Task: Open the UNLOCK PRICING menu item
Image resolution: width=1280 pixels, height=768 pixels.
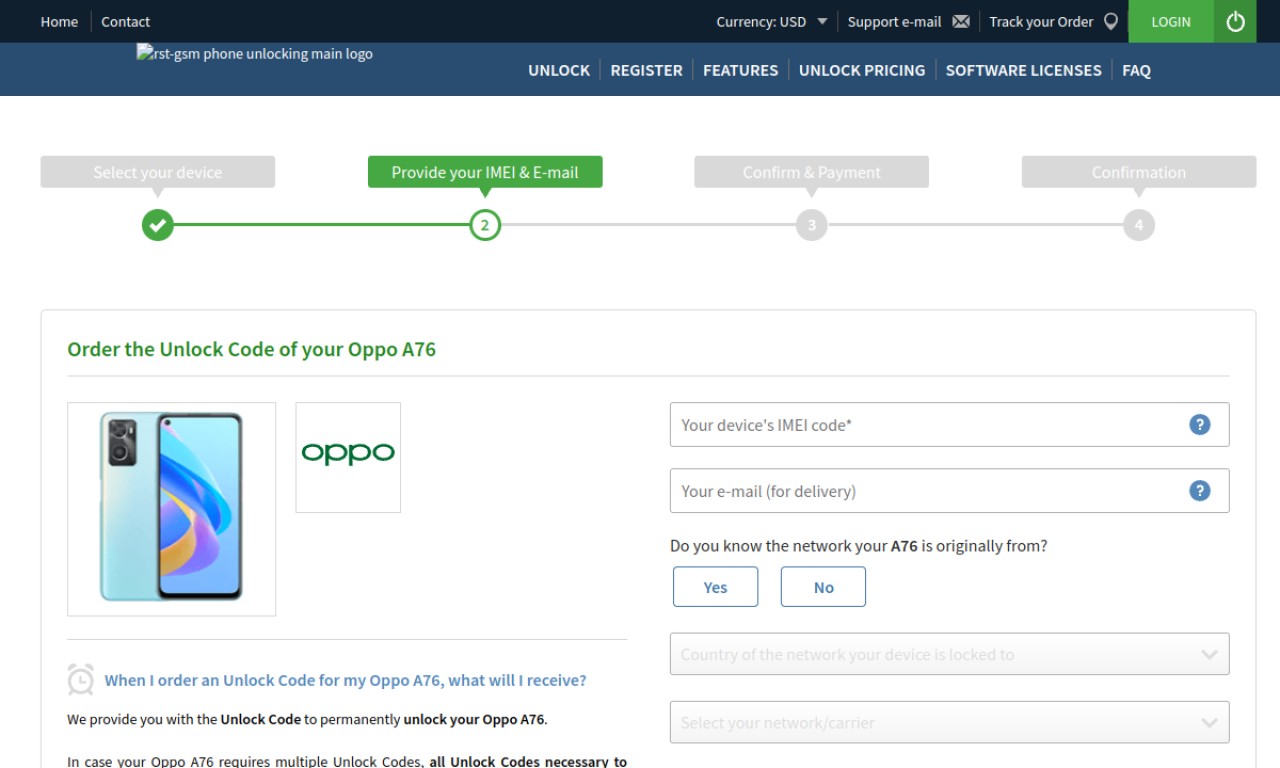Action: coord(862,70)
